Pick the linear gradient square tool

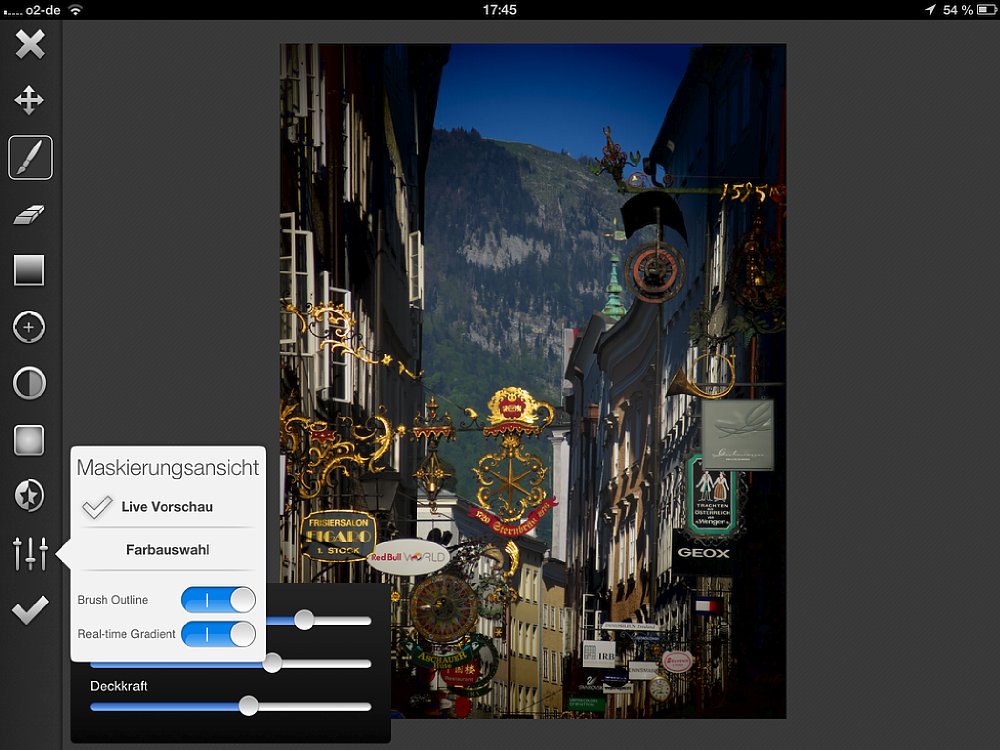29,270
